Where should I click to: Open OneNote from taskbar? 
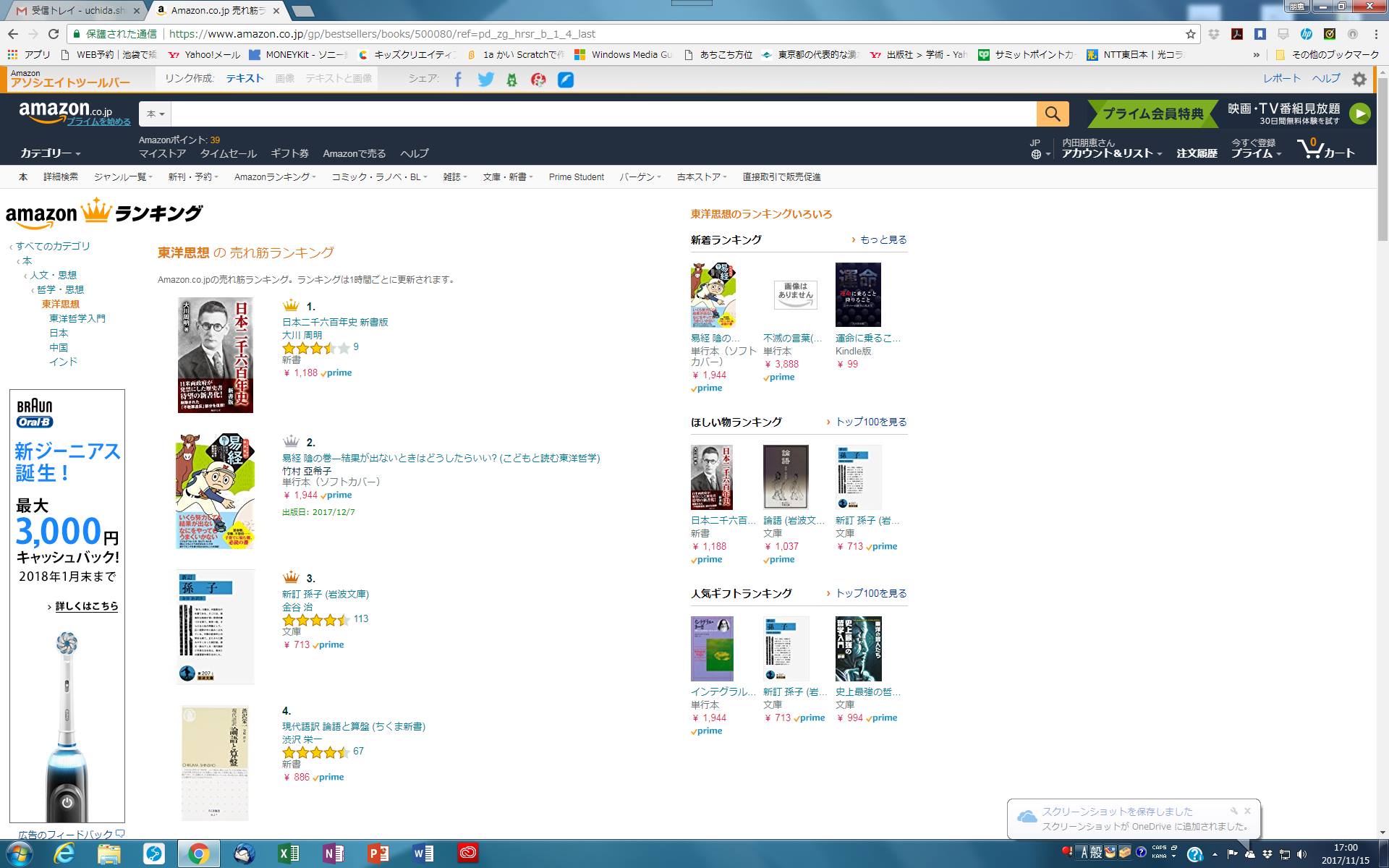coord(333,854)
